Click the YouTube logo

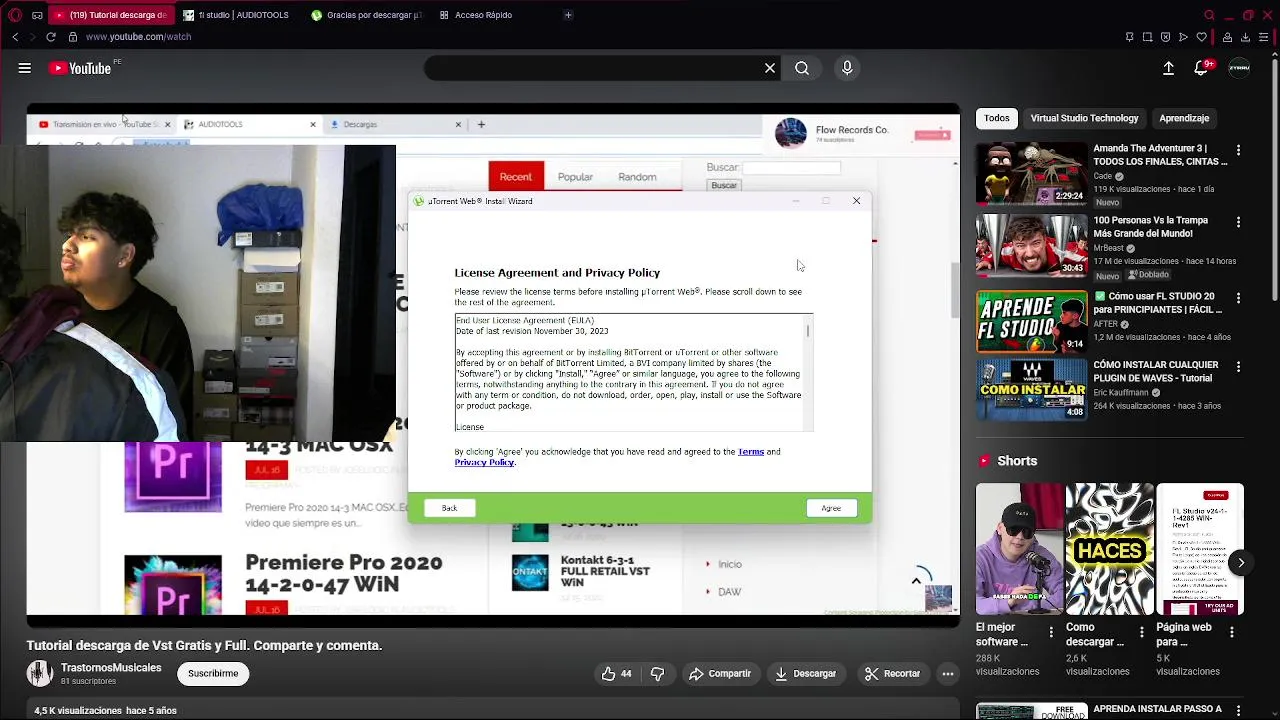click(x=80, y=68)
